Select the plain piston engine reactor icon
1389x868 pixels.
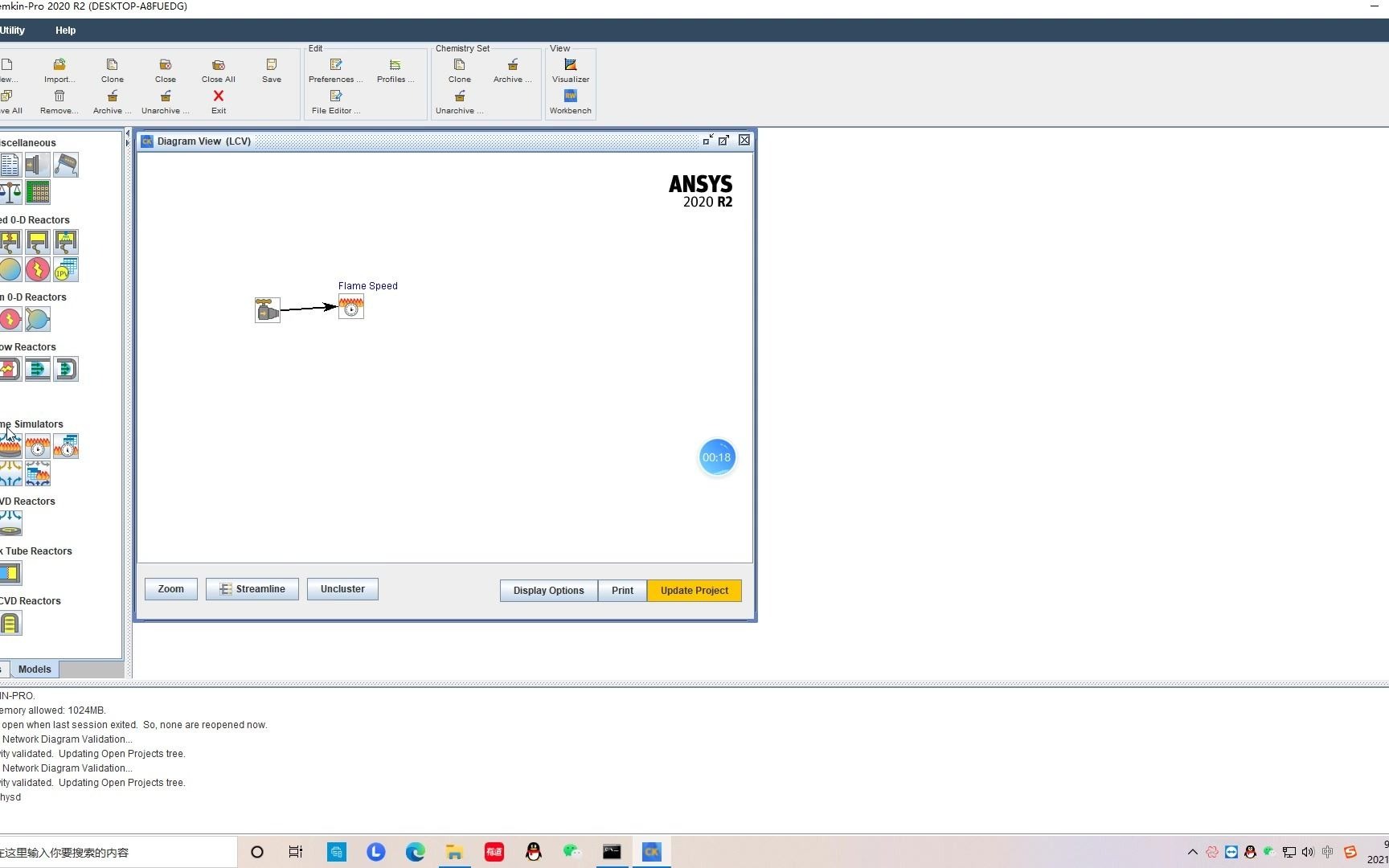(38, 242)
